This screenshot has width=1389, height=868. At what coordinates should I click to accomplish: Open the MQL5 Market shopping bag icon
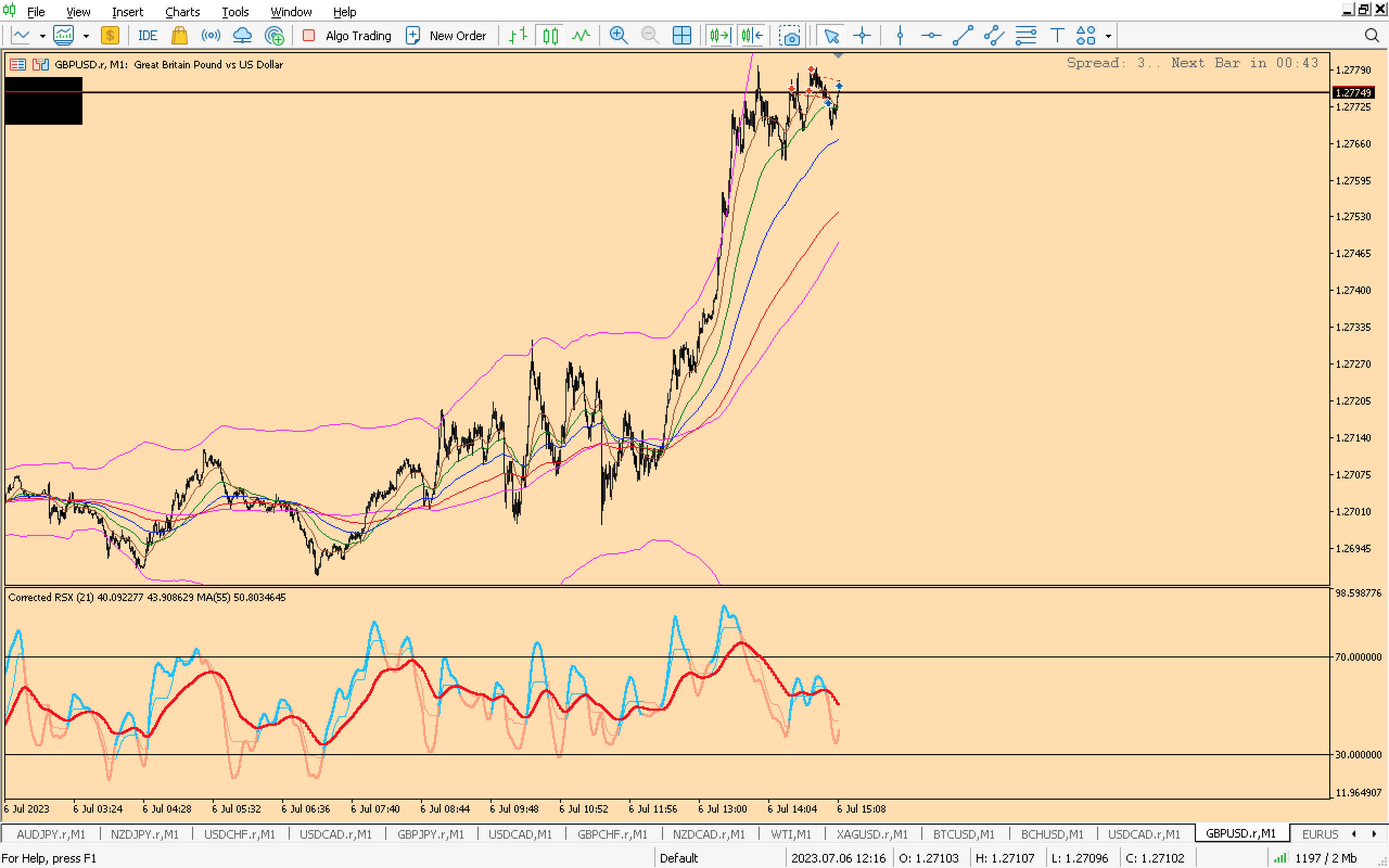click(179, 36)
